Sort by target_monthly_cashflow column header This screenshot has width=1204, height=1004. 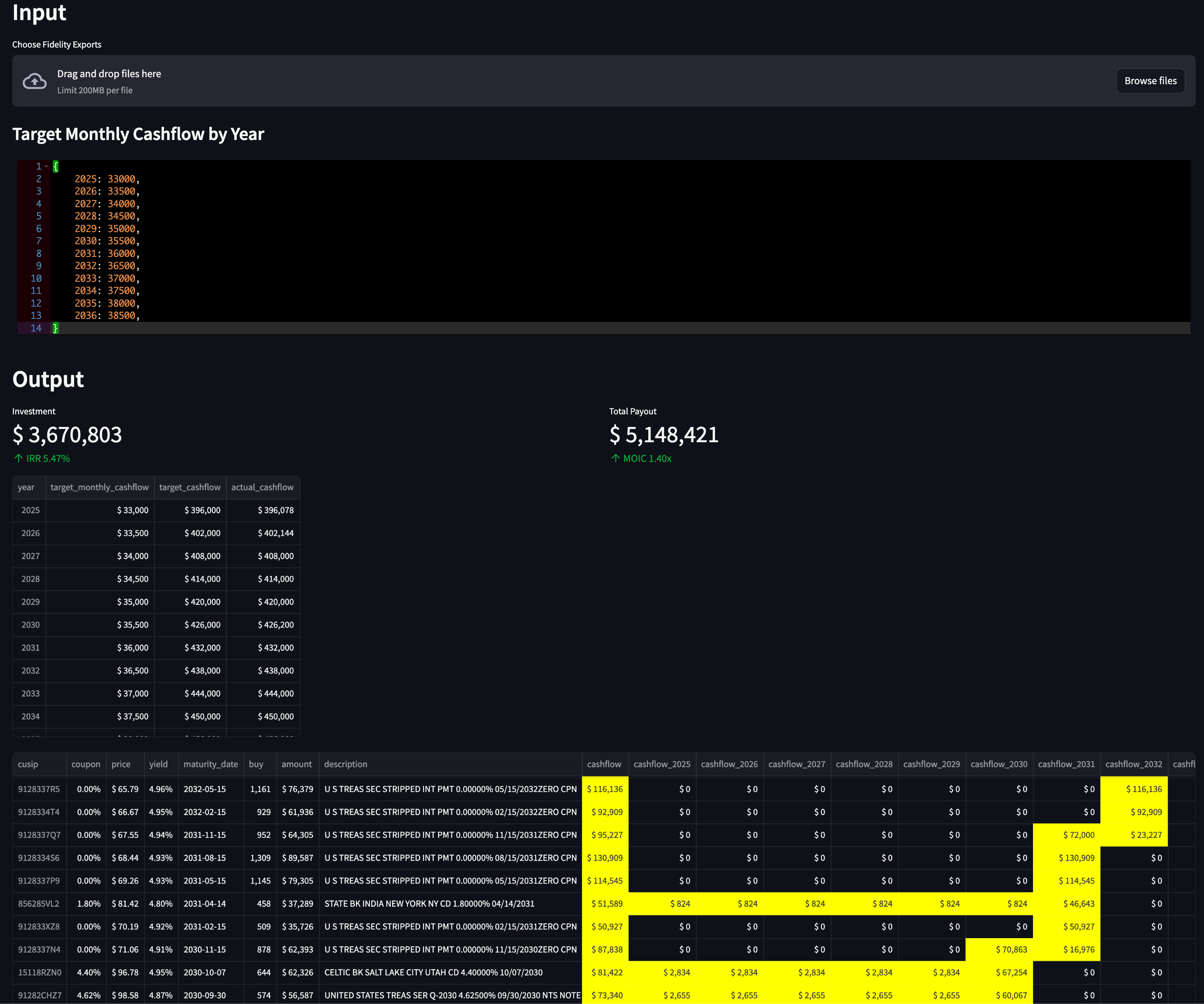(x=100, y=487)
